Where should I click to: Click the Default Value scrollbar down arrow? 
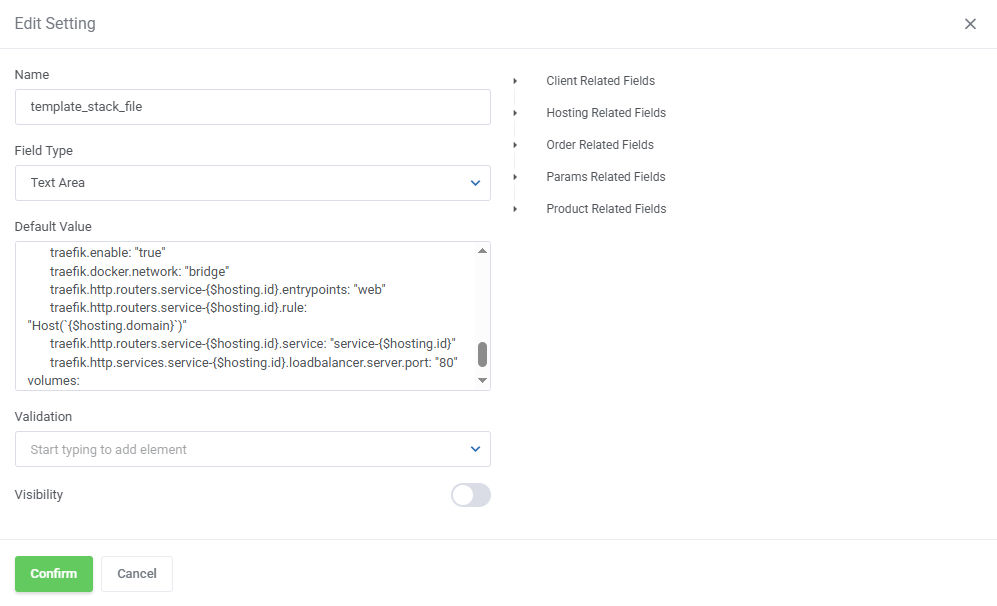[483, 380]
